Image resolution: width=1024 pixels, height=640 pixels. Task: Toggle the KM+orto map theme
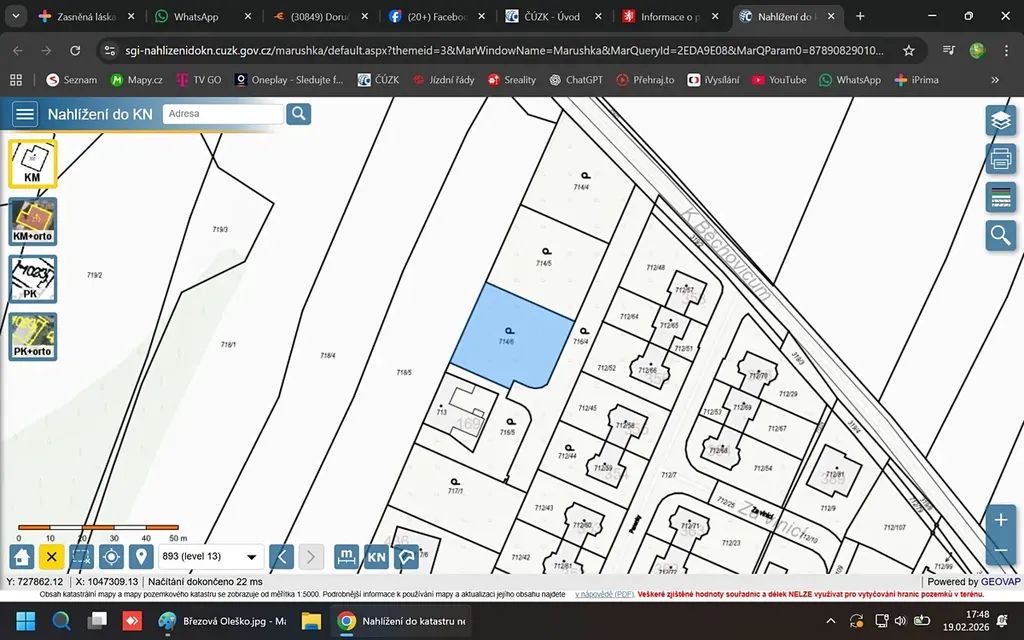pos(33,221)
